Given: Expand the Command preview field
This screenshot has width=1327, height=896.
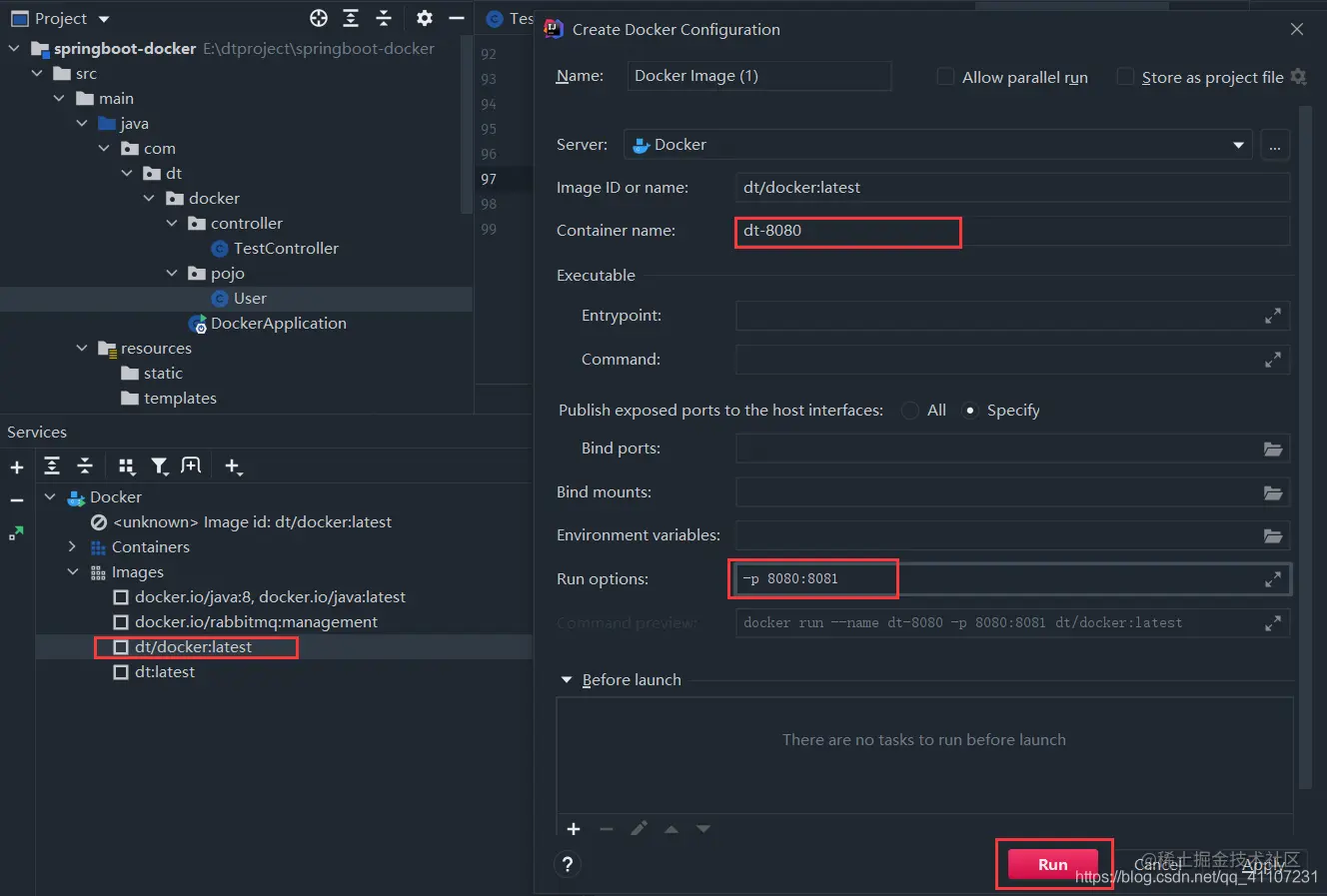Looking at the screenshot, I should [x=1273, y=623].
